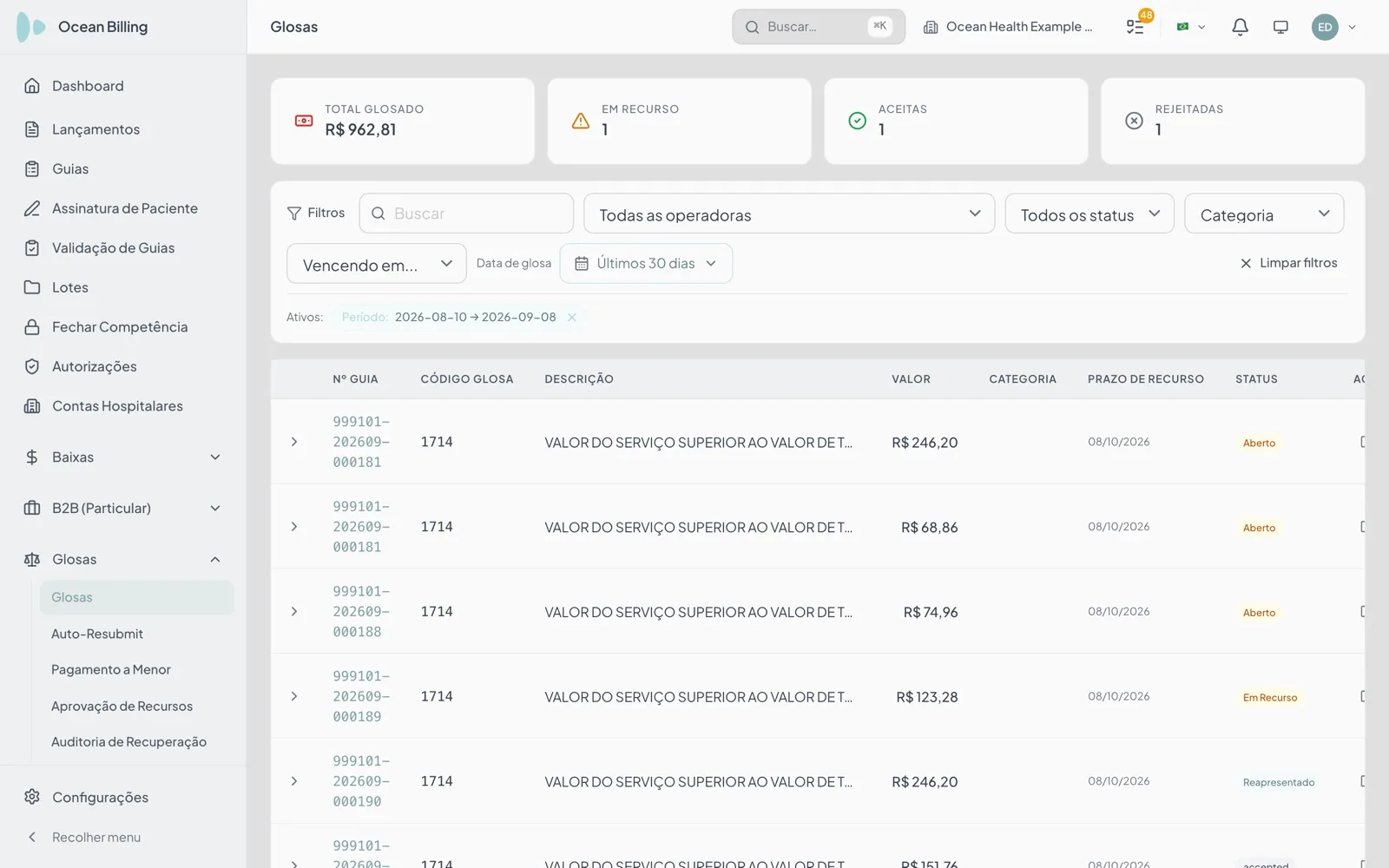Screen dimensions: 1389x868
Task: Expand the Baixas menu group
Action: click(123, 457)
